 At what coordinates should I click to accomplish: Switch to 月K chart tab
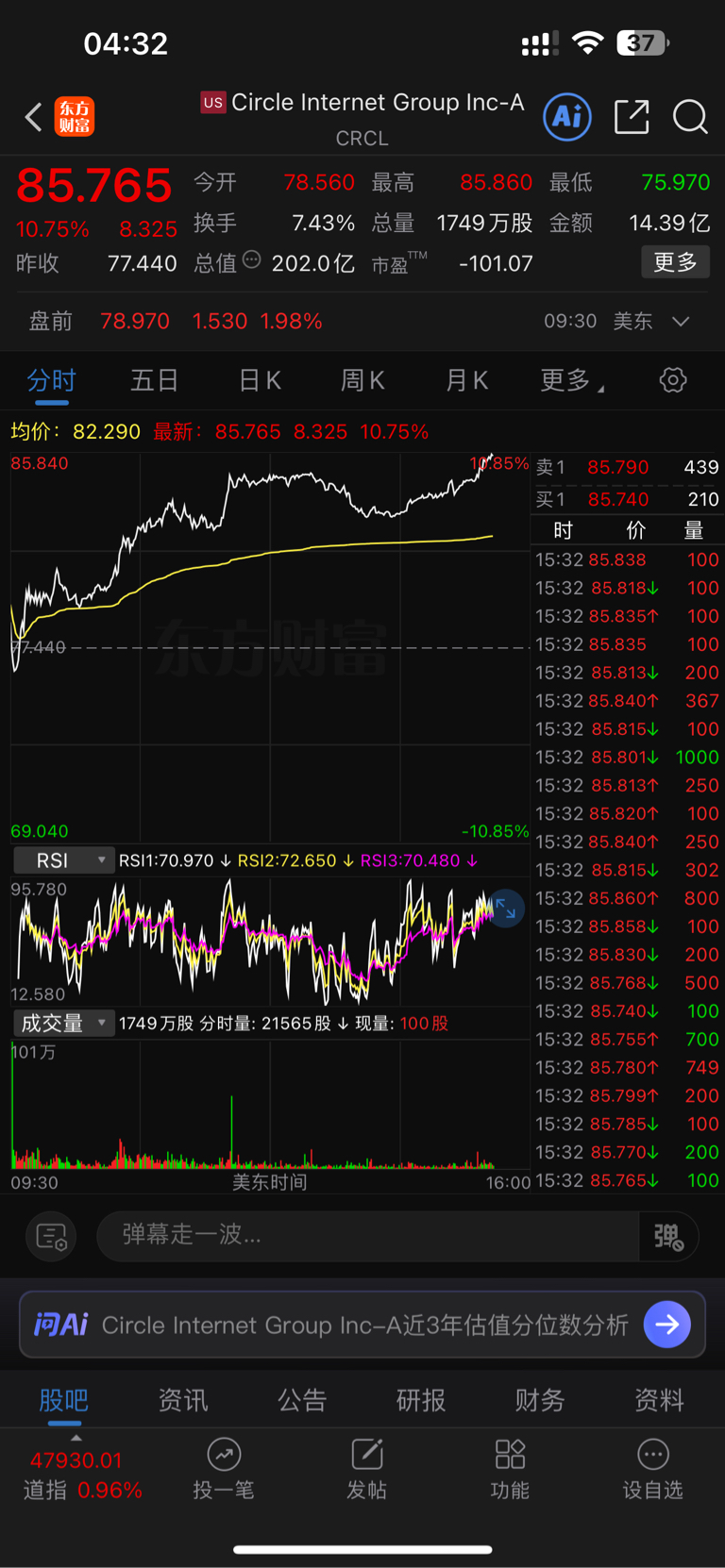pos(466,380)
